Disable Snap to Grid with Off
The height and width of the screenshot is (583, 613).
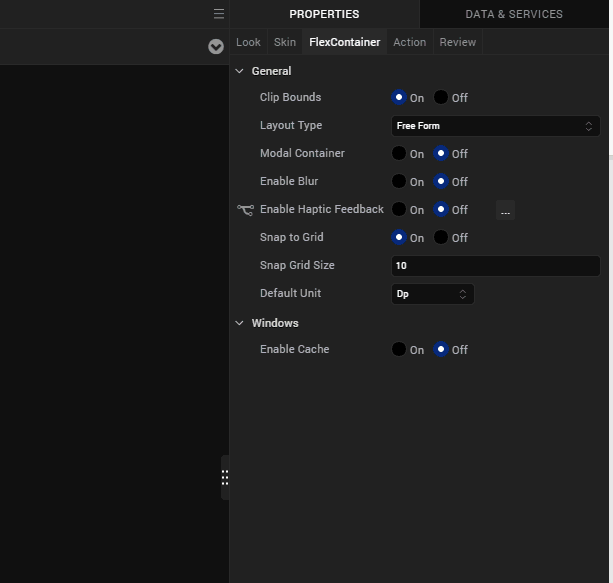pyautogui.click(x=441, y=238)
